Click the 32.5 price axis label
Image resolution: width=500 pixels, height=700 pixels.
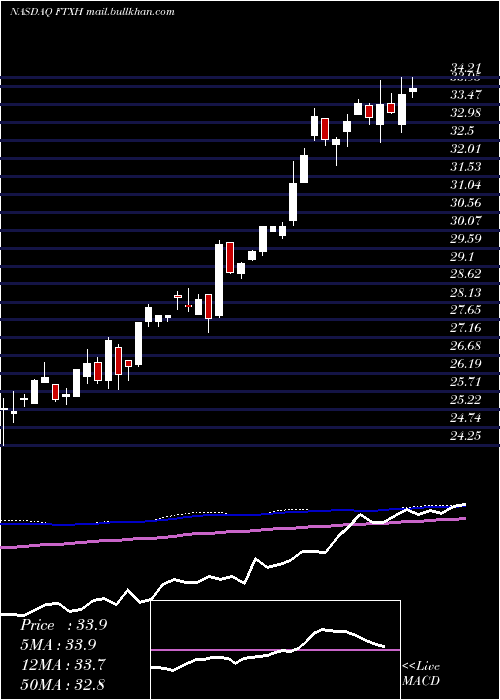(x=462, y=131)
